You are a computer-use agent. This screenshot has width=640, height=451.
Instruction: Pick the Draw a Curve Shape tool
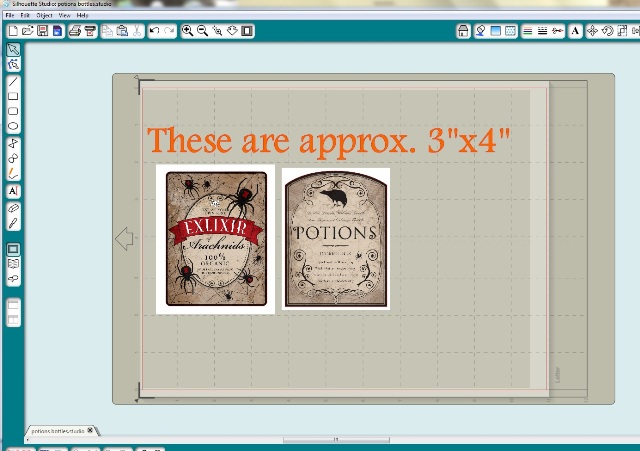[13, 158]
